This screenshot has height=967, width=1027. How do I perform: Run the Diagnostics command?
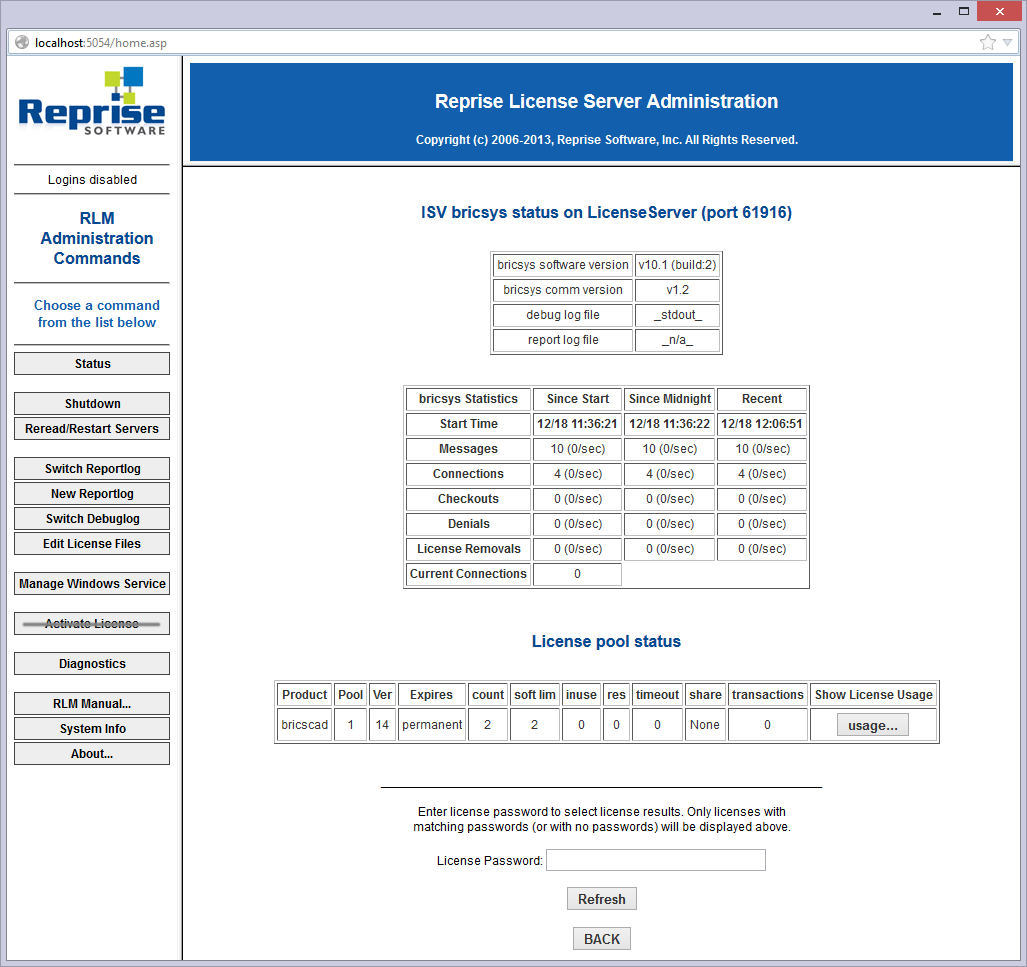tap(92, 664)
